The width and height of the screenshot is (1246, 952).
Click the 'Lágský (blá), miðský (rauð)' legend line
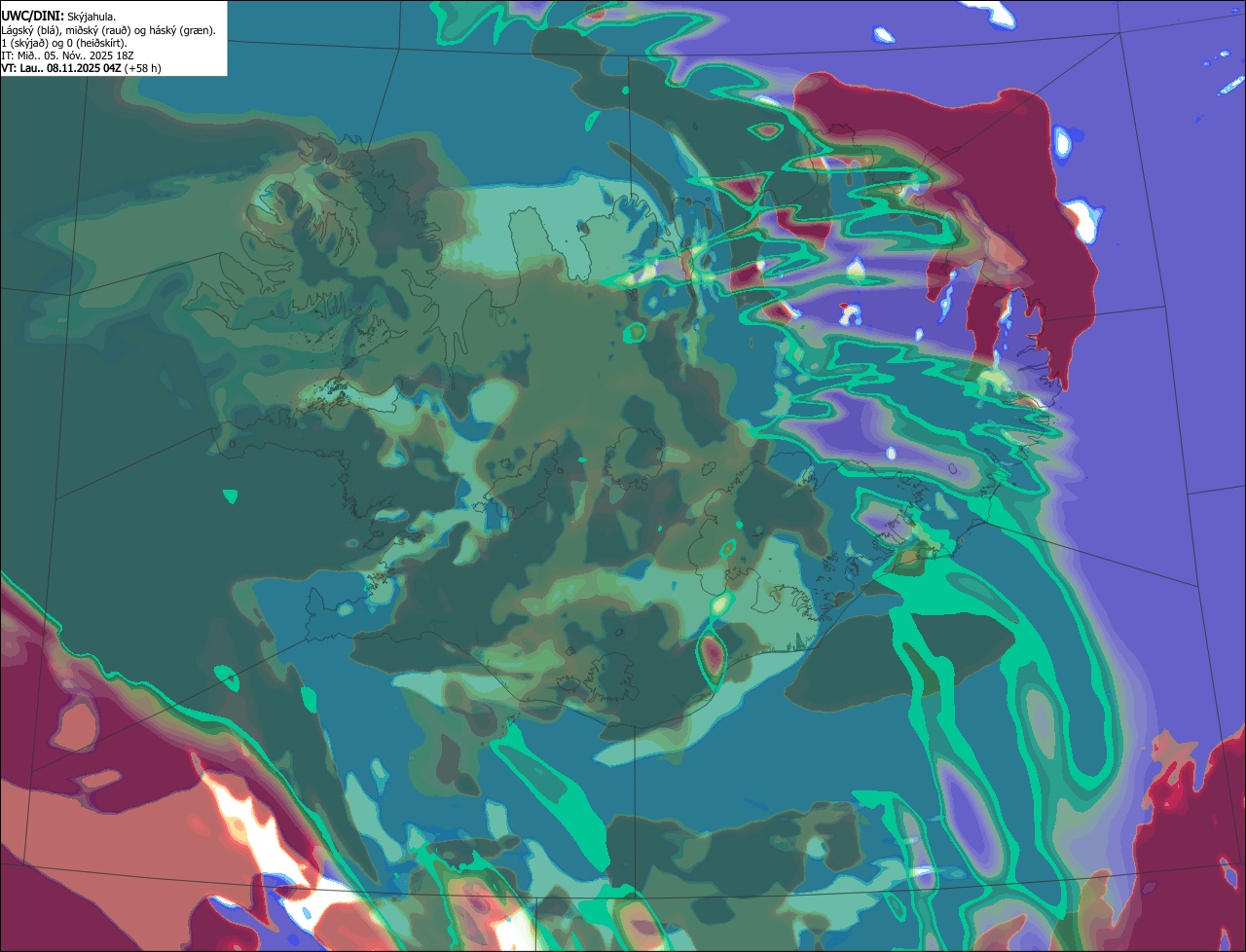tap(108, 30)
